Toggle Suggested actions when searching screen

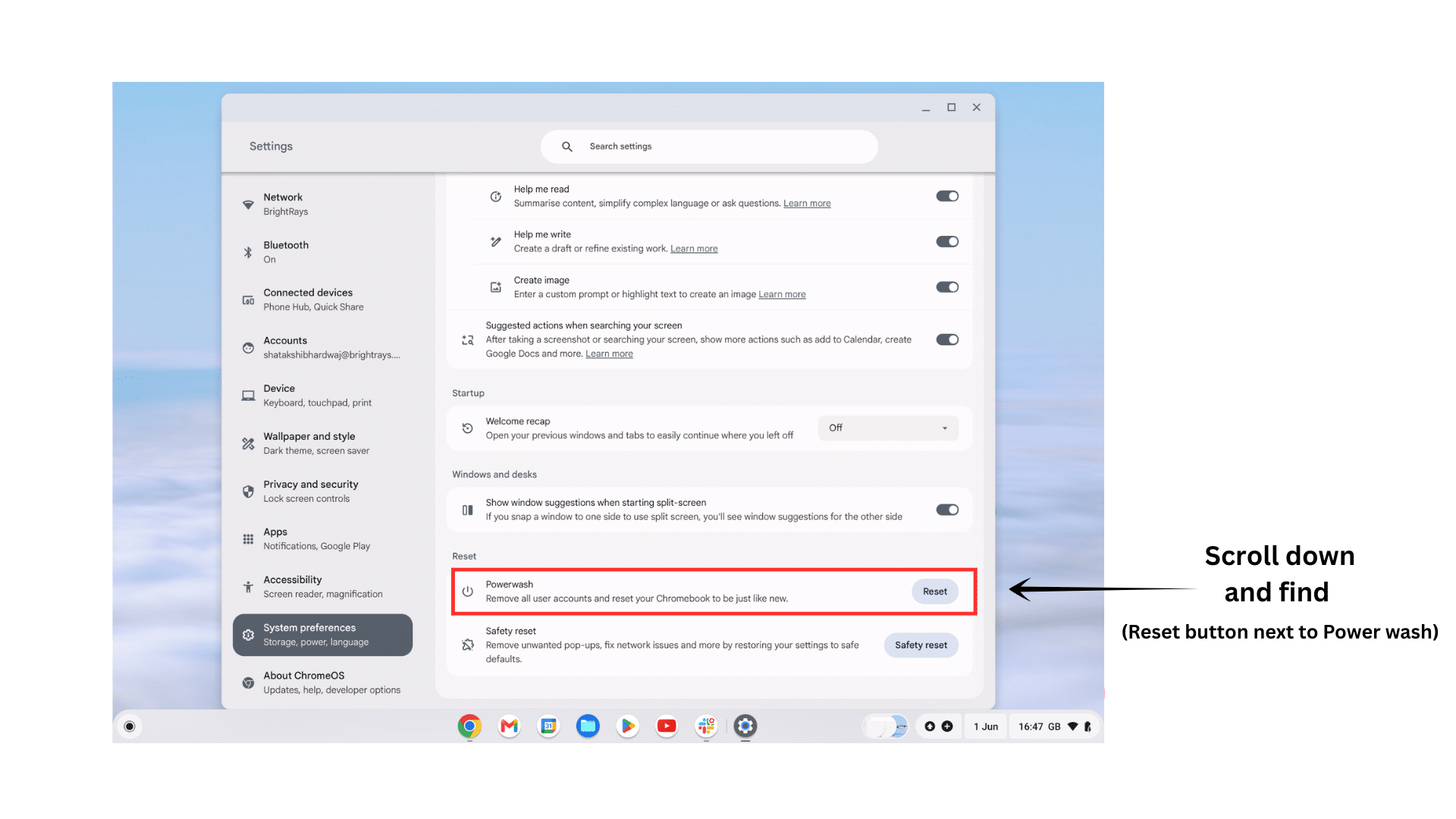coord(947,340)
